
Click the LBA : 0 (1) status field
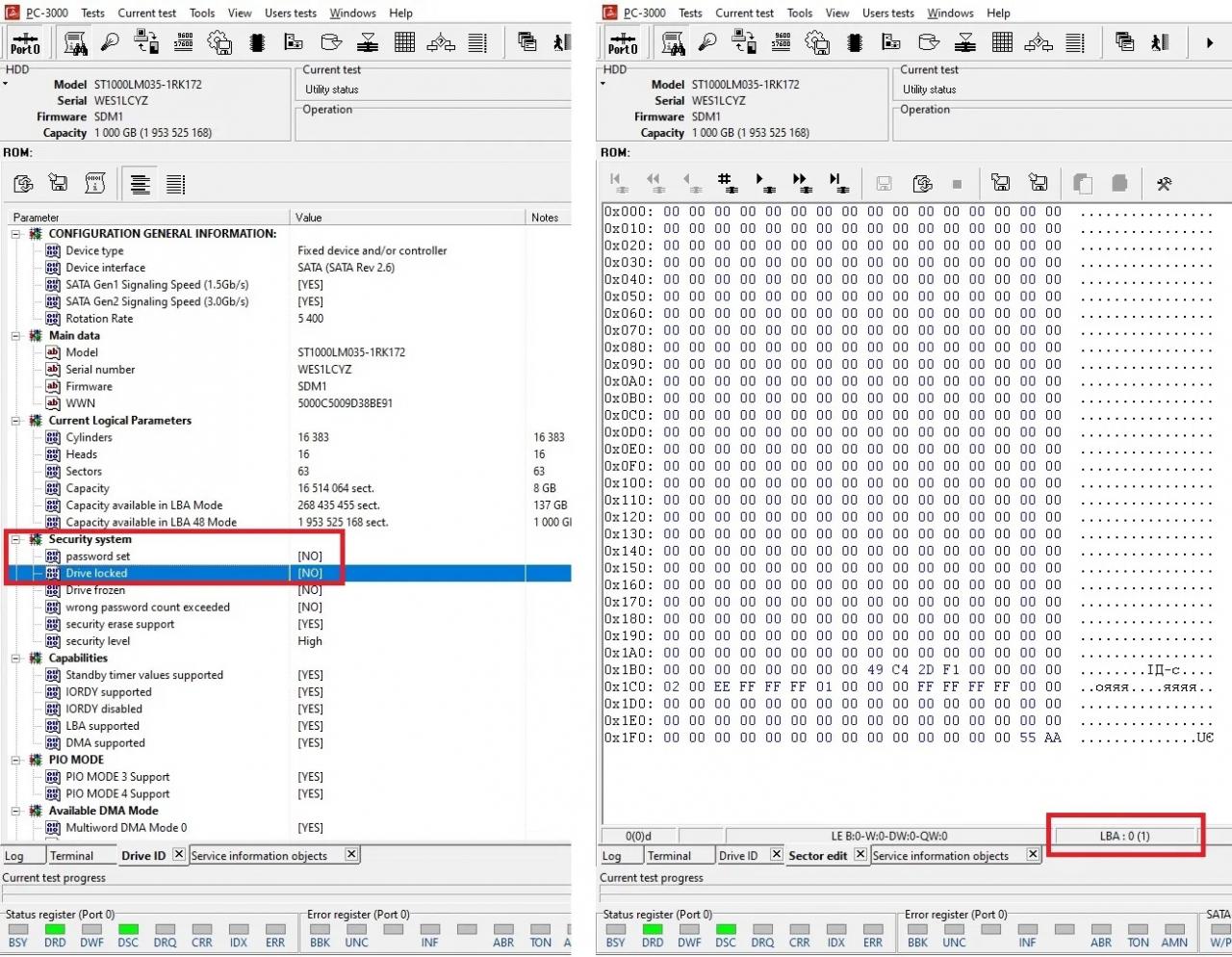1125,835
